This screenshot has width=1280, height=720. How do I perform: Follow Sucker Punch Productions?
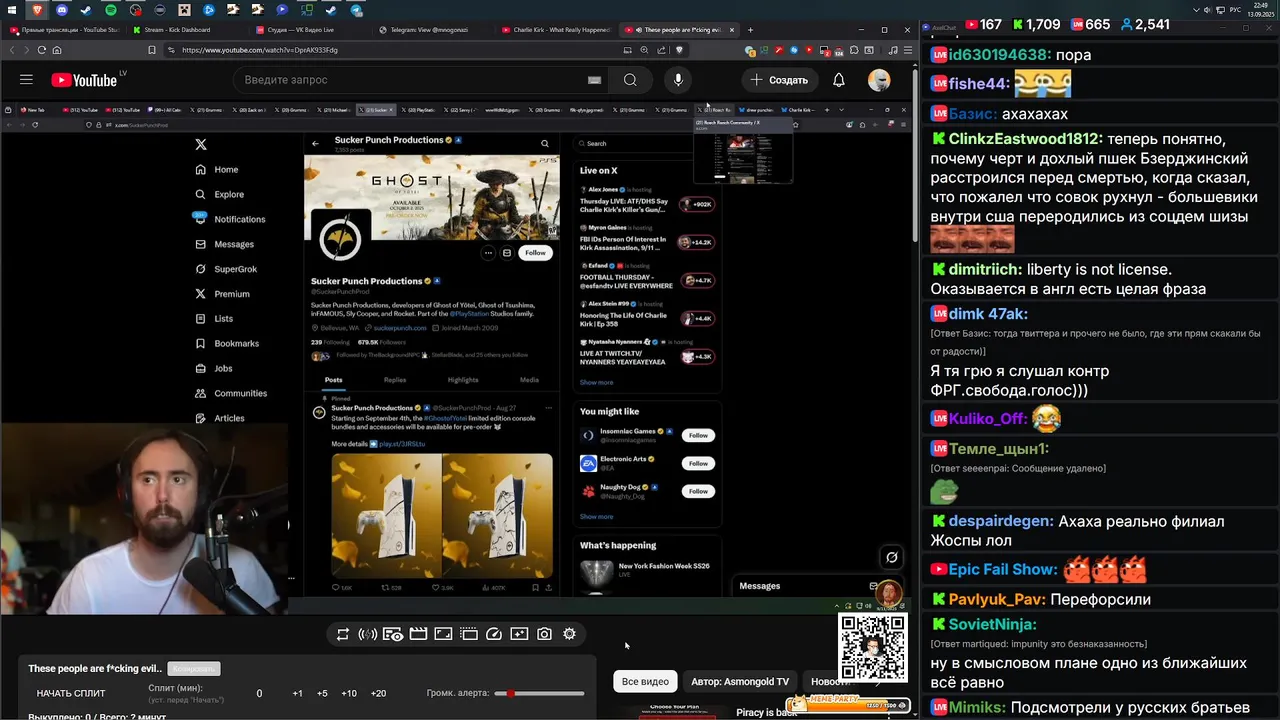pyautogui.click(x=536, y=253)
